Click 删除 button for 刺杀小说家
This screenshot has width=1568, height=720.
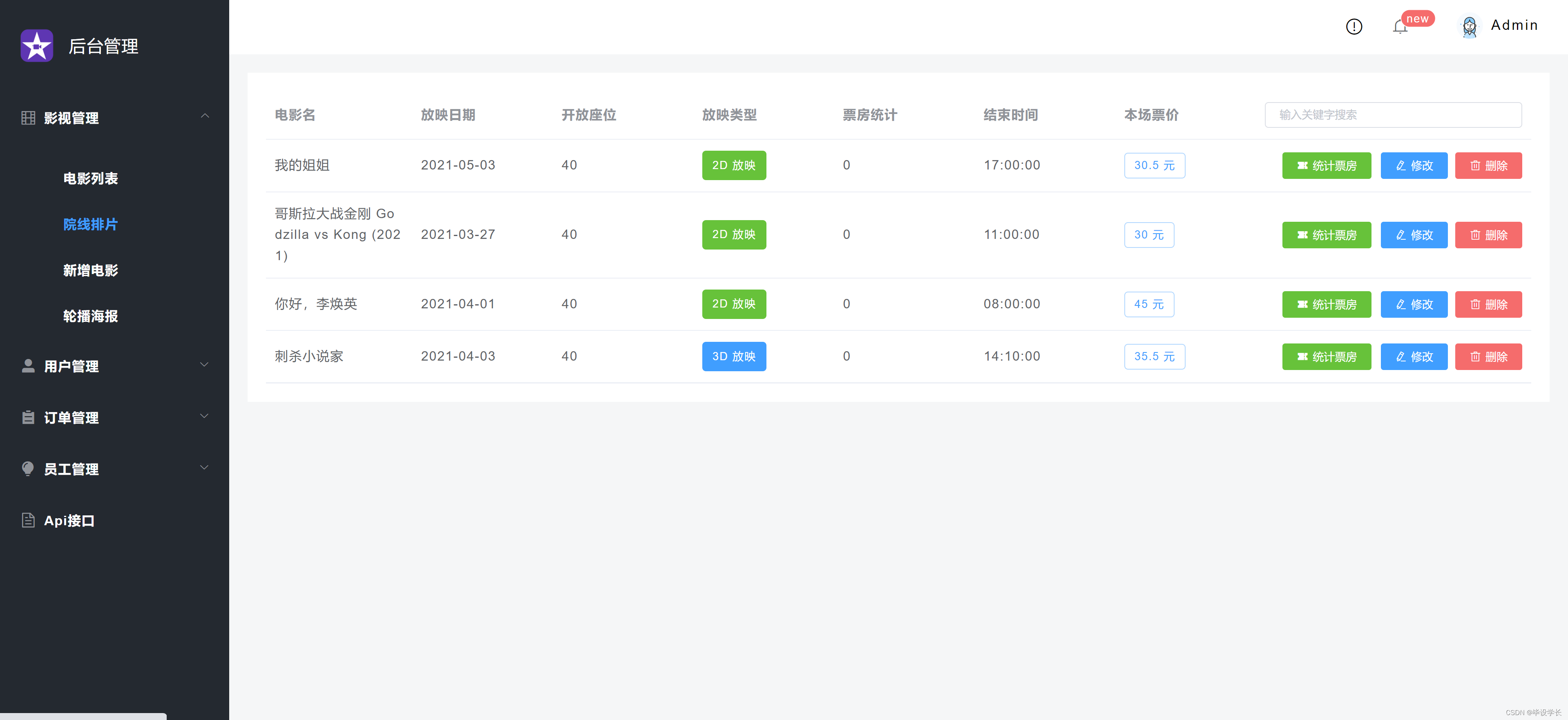point(1488,357)
